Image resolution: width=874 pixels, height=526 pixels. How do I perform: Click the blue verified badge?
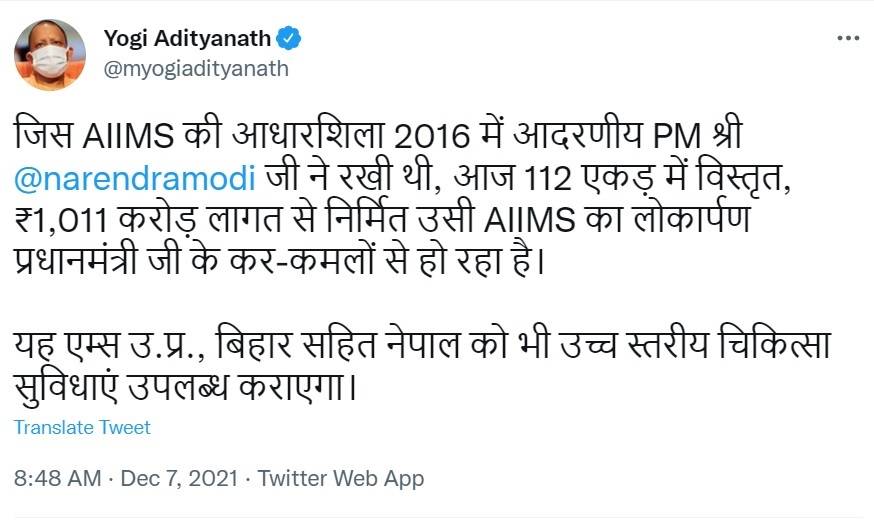click(289, 39)
